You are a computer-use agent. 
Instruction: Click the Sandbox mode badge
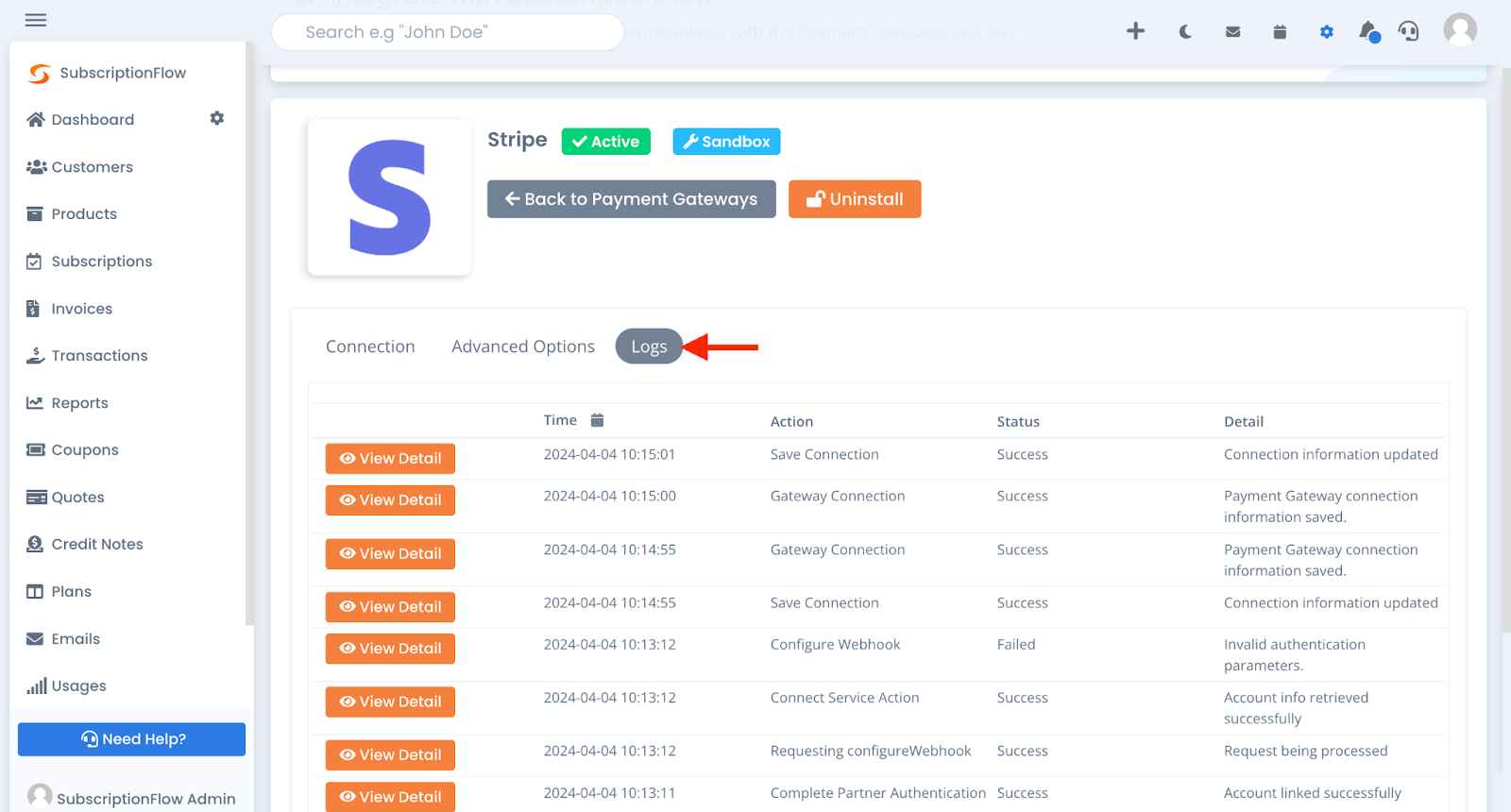[726, 142]
